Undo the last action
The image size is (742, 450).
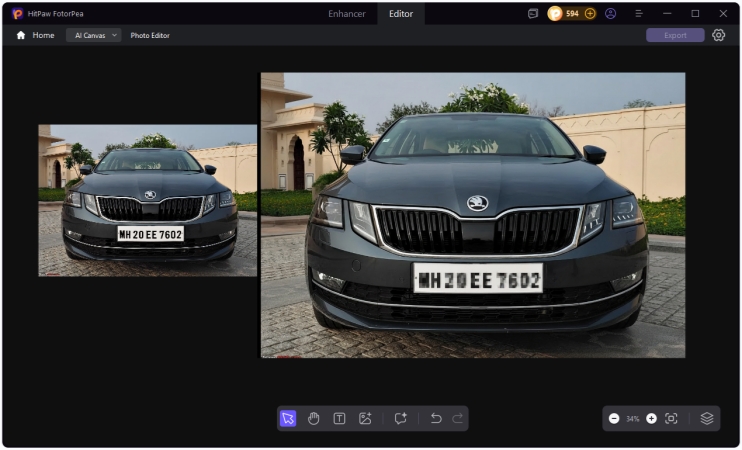point(436,418)
